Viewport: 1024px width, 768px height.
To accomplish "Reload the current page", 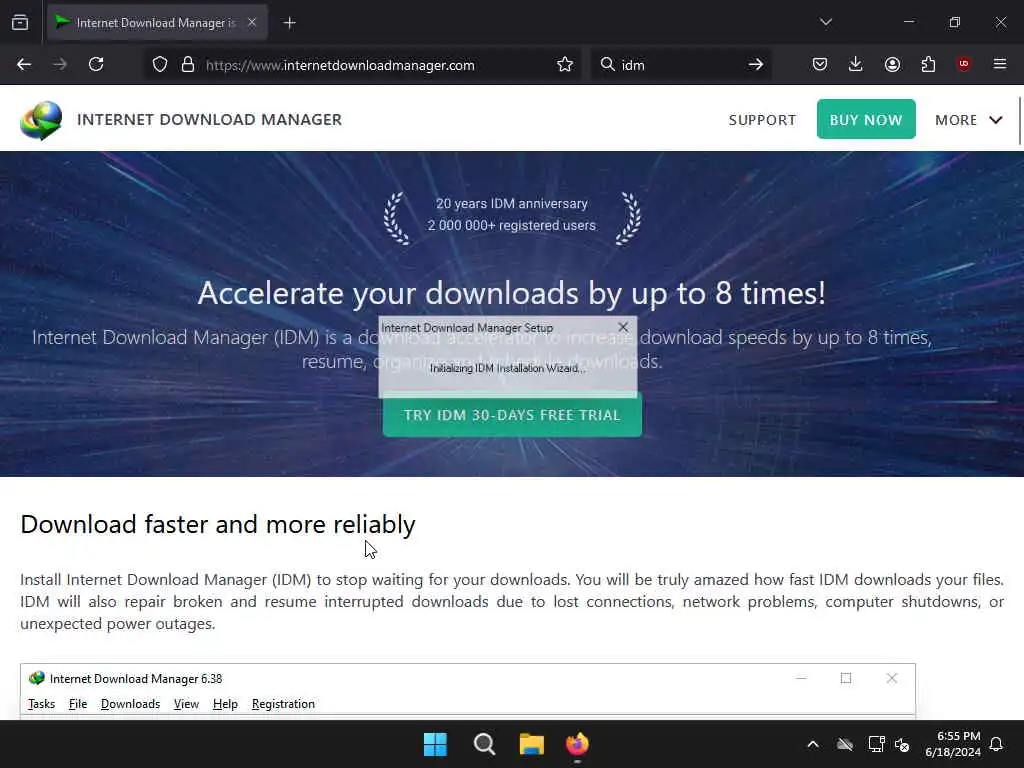I will tap(96, 64).
